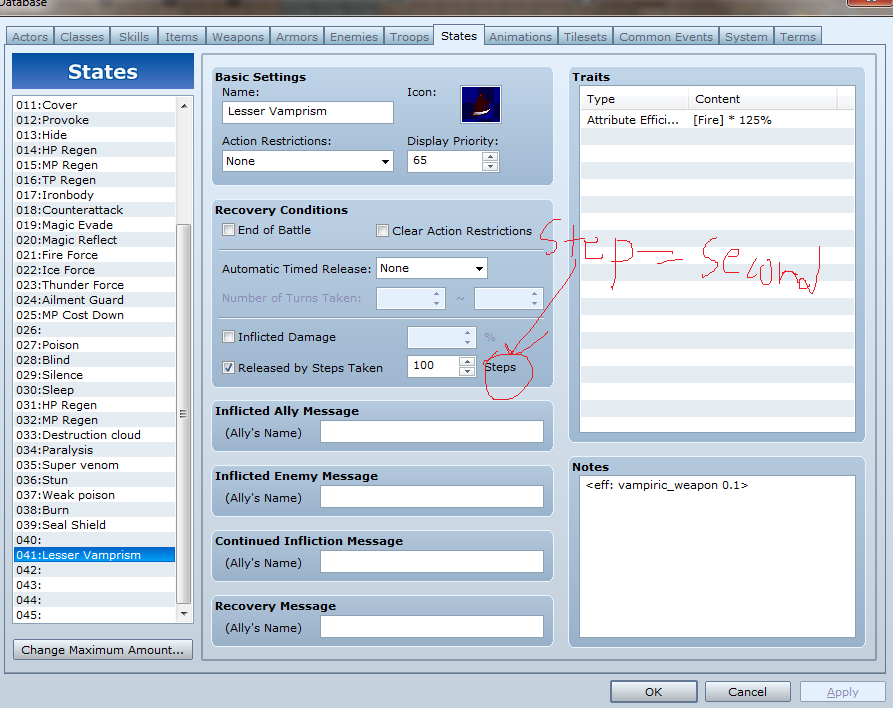The height and width of the screenshot is (708, 893).
Task: Click the States list scrollbar thumb
Action: pyautogui.click(x=184, y=414)
